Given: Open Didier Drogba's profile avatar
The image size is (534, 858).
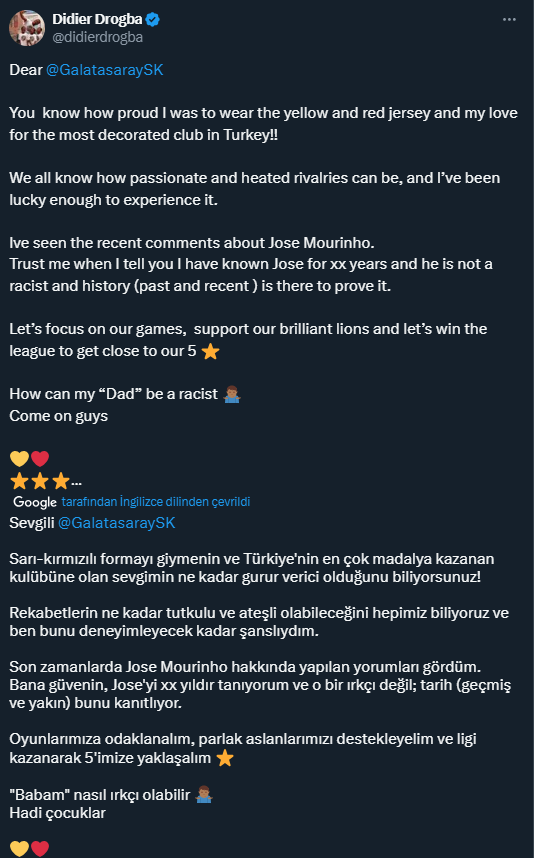Looking at the screenshot, I should (27, 28).
